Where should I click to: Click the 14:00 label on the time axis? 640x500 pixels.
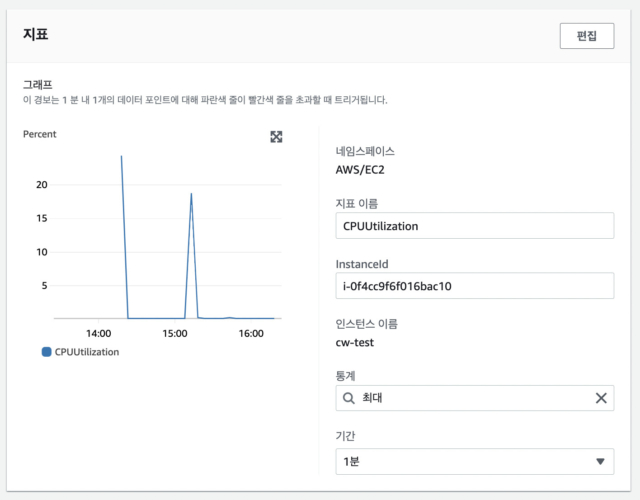point(98,333)
